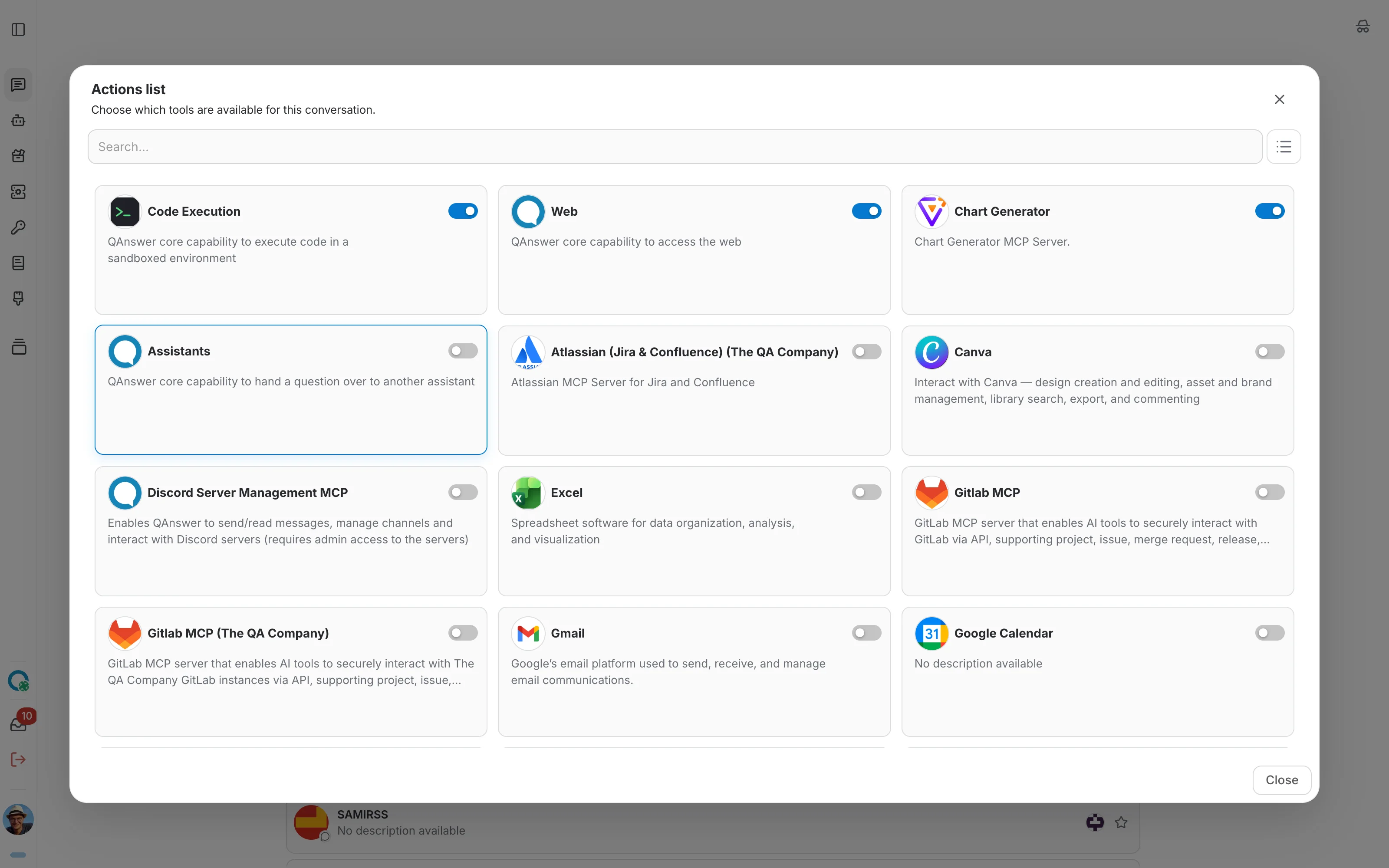This screenshot has width=1389, height=868.
Task: Disable the Web toggle
Action: tap(866, 211)
